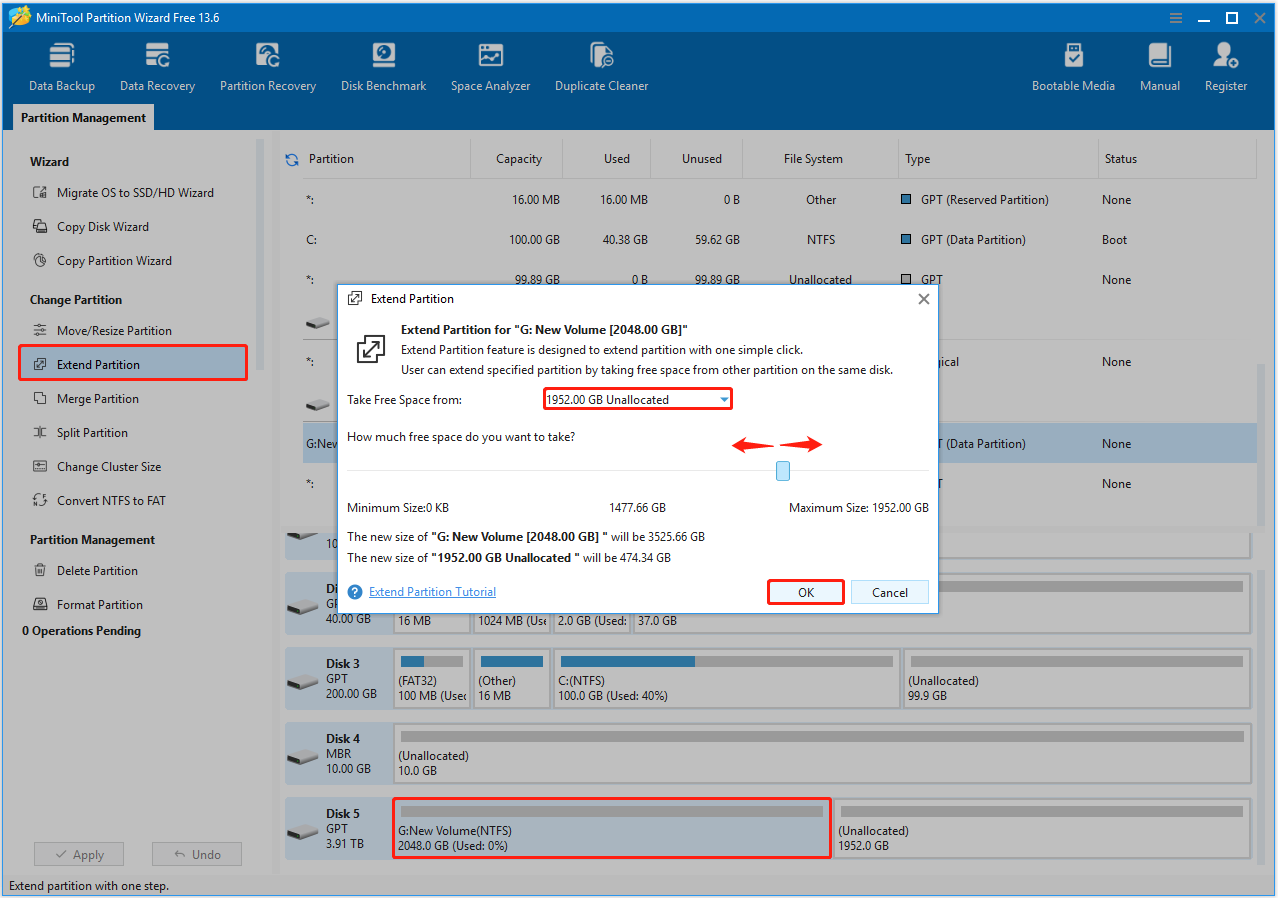Viewport: 1278px width, 898px height.
Task: Switch to the Partition Management tab
Action: [x=82, y=117]
